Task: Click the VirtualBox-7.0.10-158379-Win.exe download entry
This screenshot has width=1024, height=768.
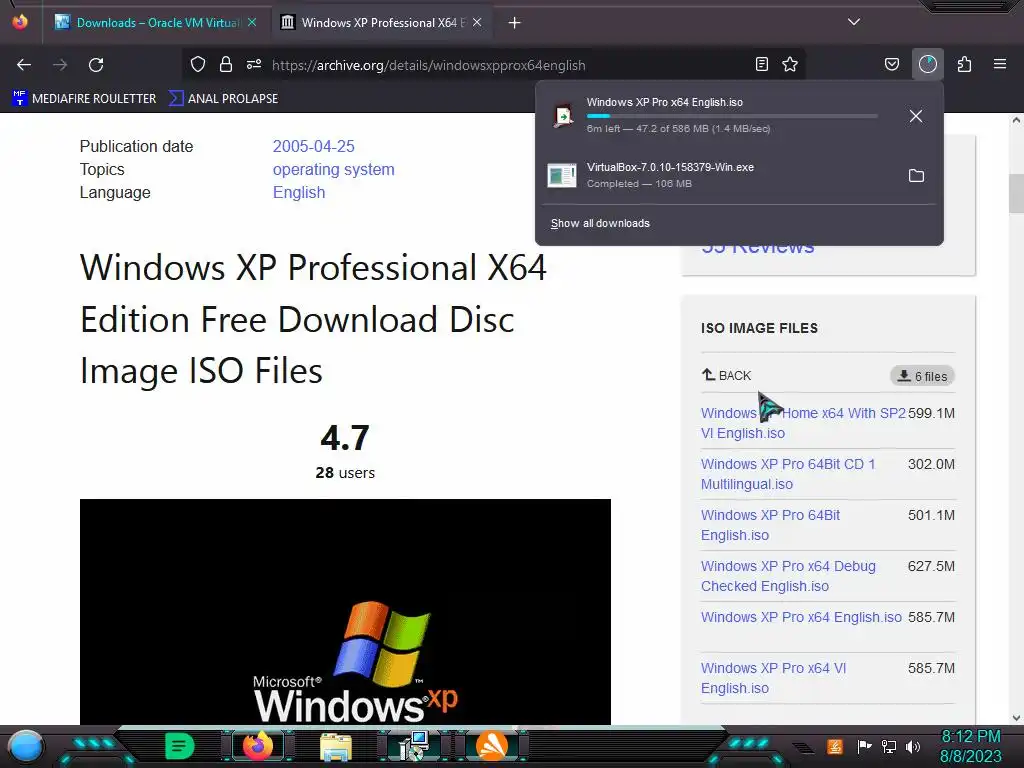Action: coord(739,175)
